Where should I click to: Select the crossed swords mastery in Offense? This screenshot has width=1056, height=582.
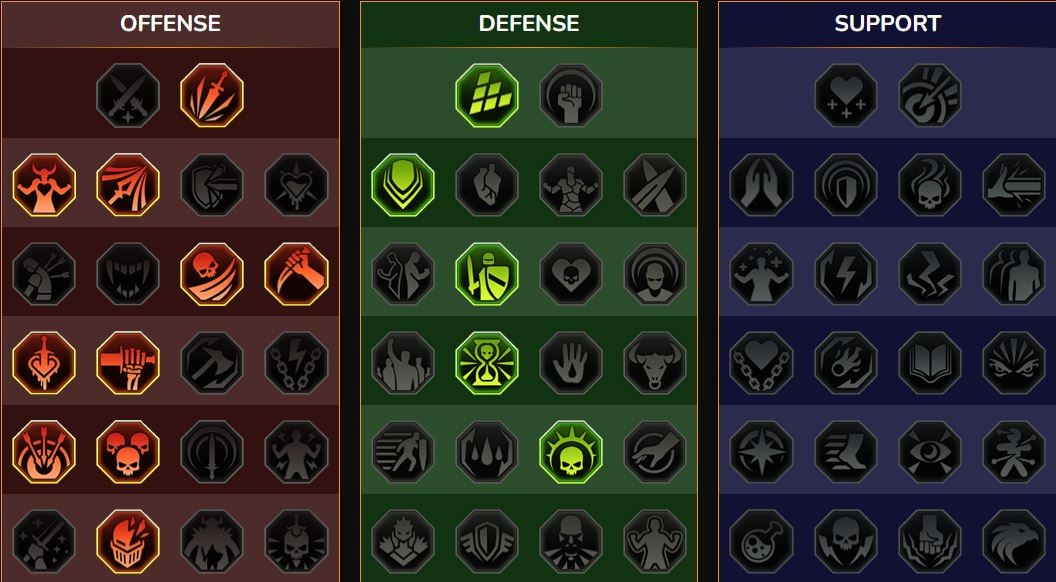pyautogui.click(x=128, y=96)
